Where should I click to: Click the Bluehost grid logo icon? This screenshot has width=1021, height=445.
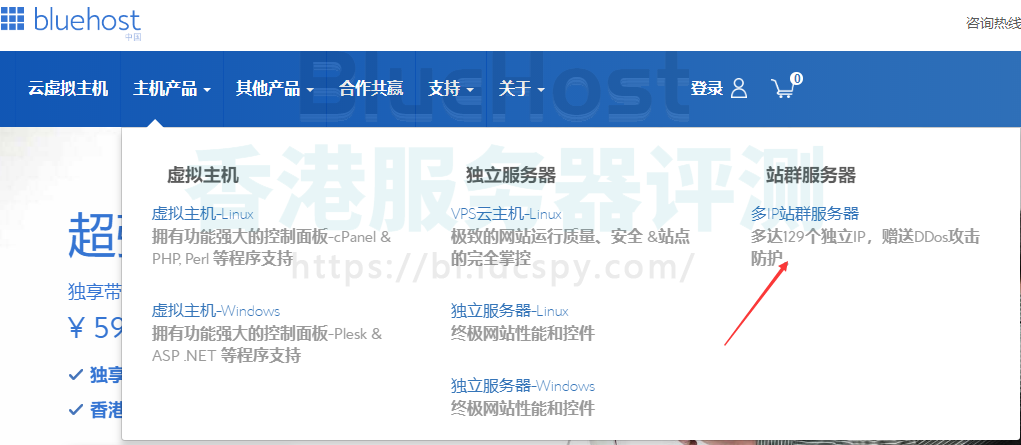[12, 19]
